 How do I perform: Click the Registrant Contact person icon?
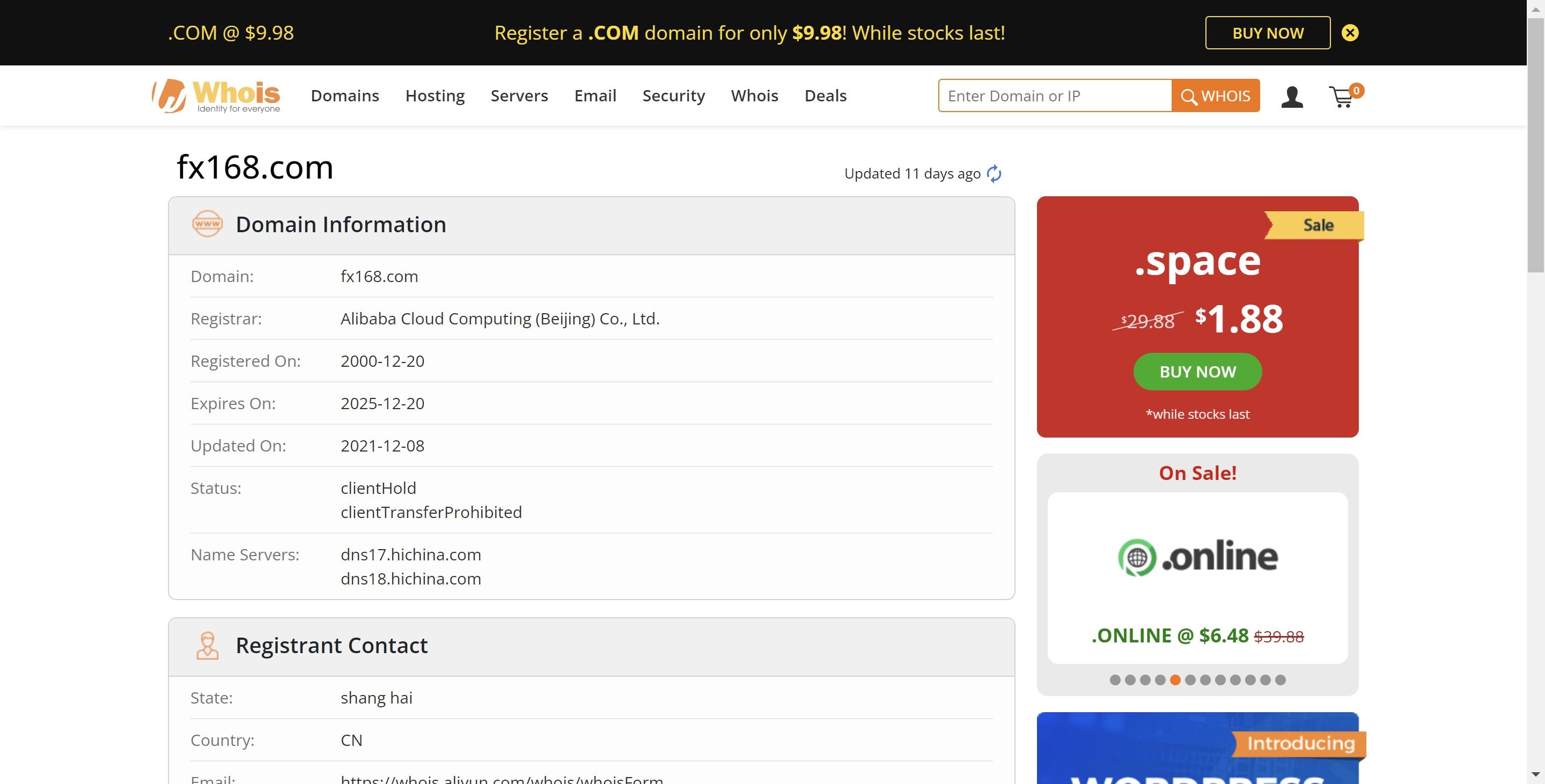pyautogui.click(x=208, y=646)
